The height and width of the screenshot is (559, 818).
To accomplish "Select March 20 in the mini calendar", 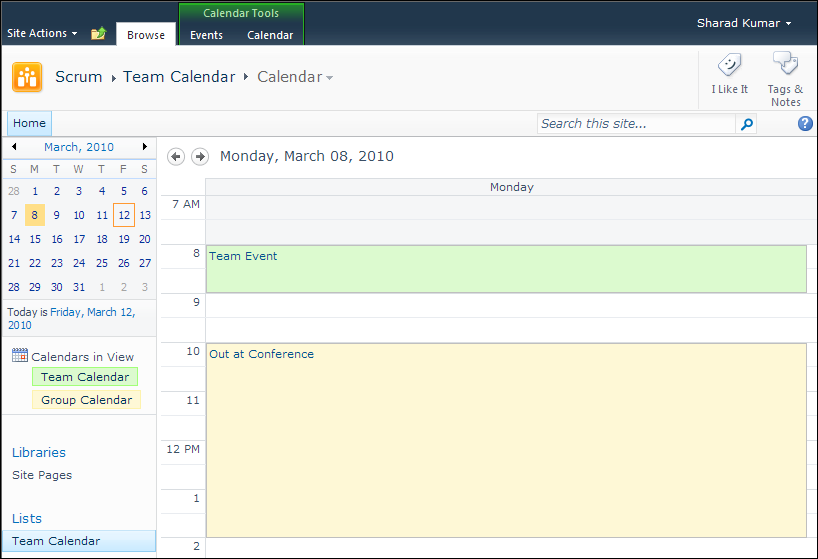I will [145, 239].
